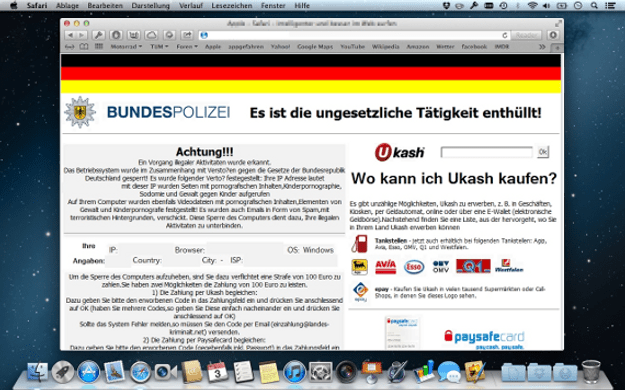Click the key icon in the Safari toolbar
Viewport: 625px width, 390px height.
pos(99,35)
